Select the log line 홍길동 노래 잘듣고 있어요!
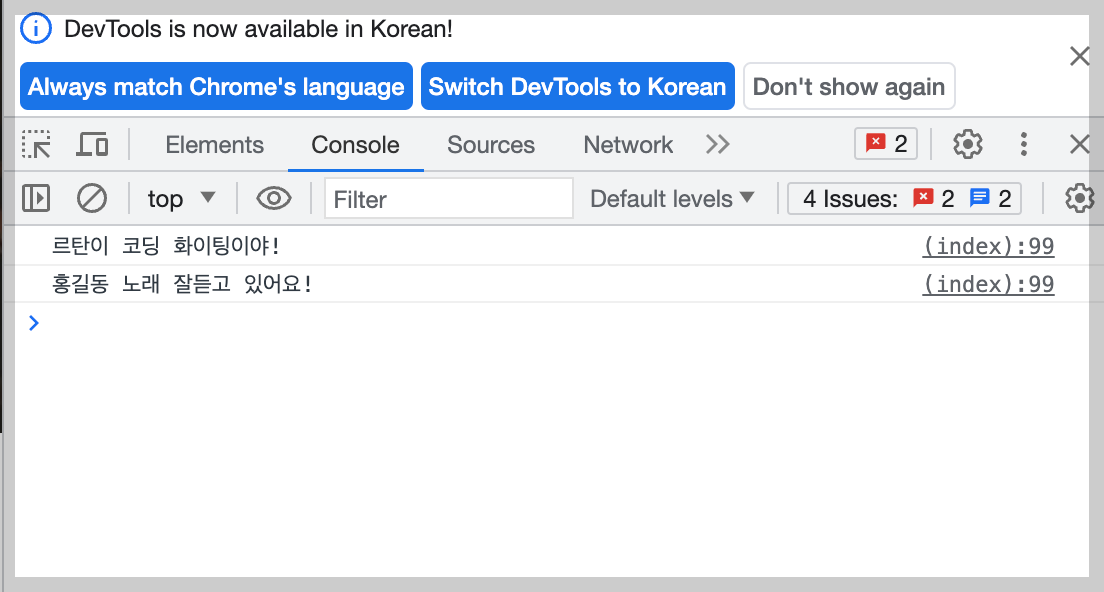Image resolution: width=1104 pixels, height=592 pixels. coord(182,284)
